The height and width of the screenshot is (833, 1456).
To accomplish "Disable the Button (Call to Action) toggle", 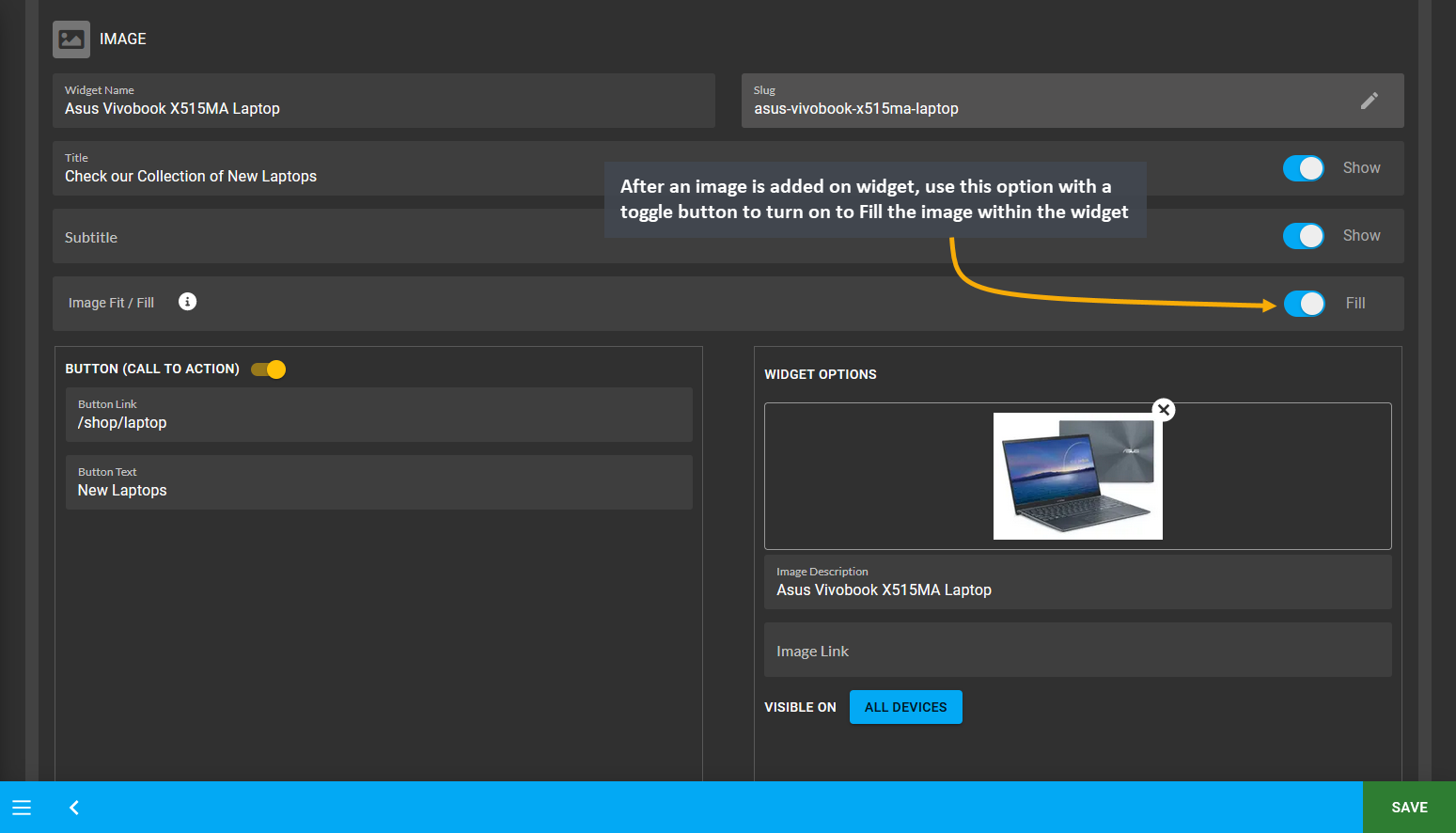I will 269,369.
